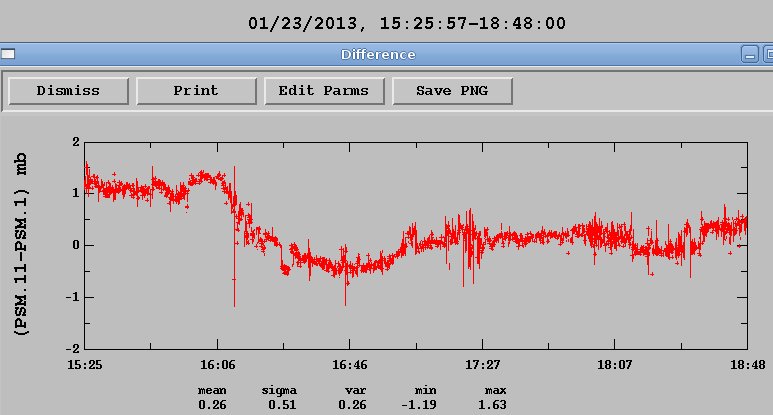Click the Print button

(x=196, y=91)
